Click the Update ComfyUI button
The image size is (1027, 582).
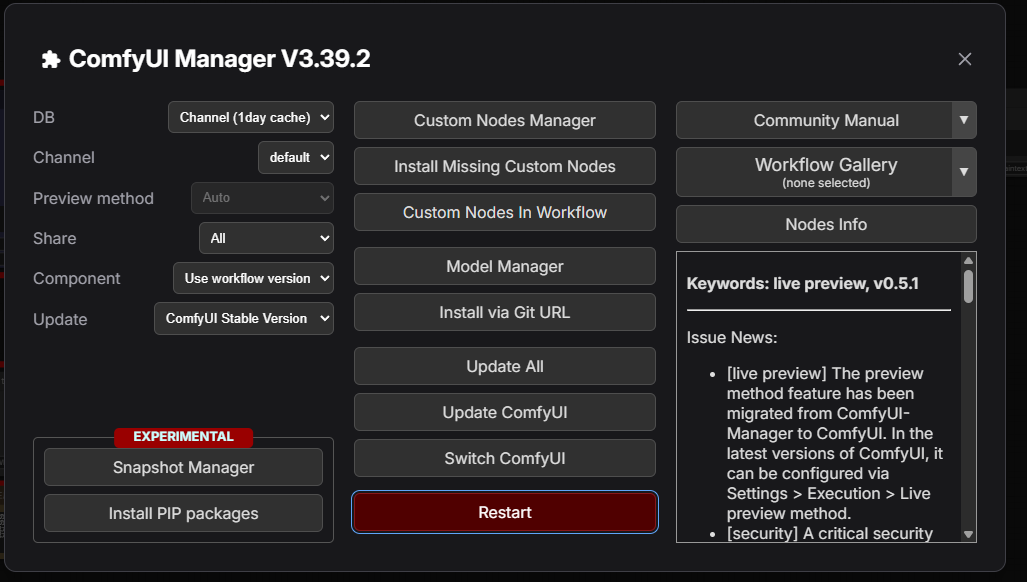pos(504,412)
